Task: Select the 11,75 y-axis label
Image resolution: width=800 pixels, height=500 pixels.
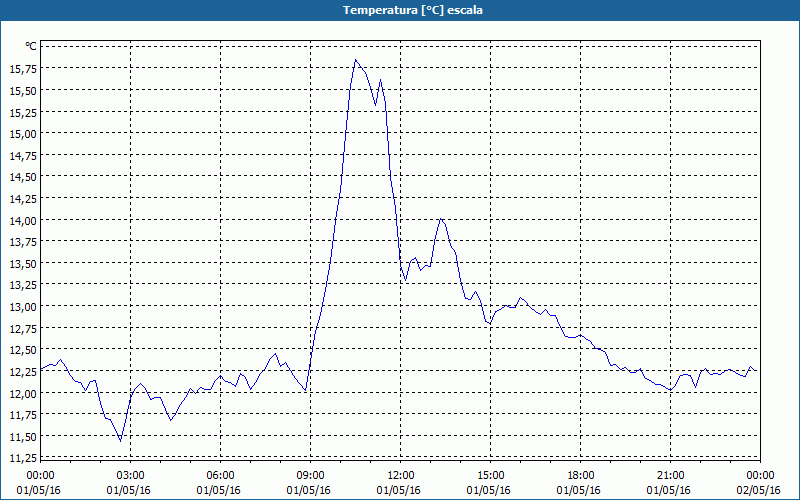Action: pyautogui.click(x=22, y=414)
